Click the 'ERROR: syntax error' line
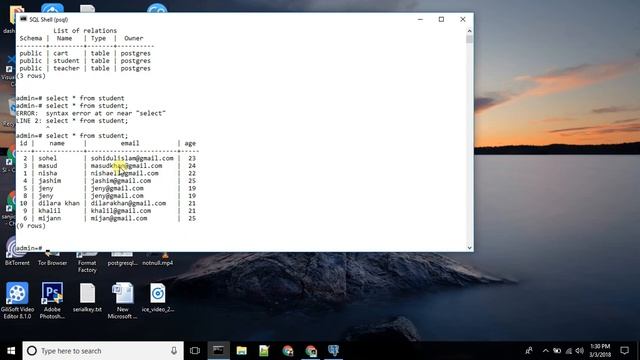Screen dimensions: 640x360 (91, 113)
